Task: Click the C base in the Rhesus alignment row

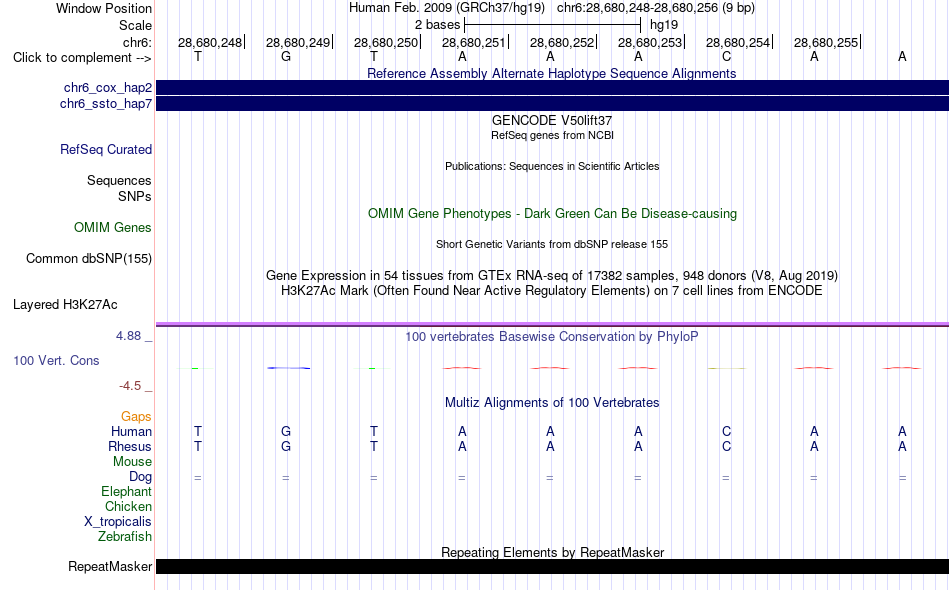Action: click(726, 446)
